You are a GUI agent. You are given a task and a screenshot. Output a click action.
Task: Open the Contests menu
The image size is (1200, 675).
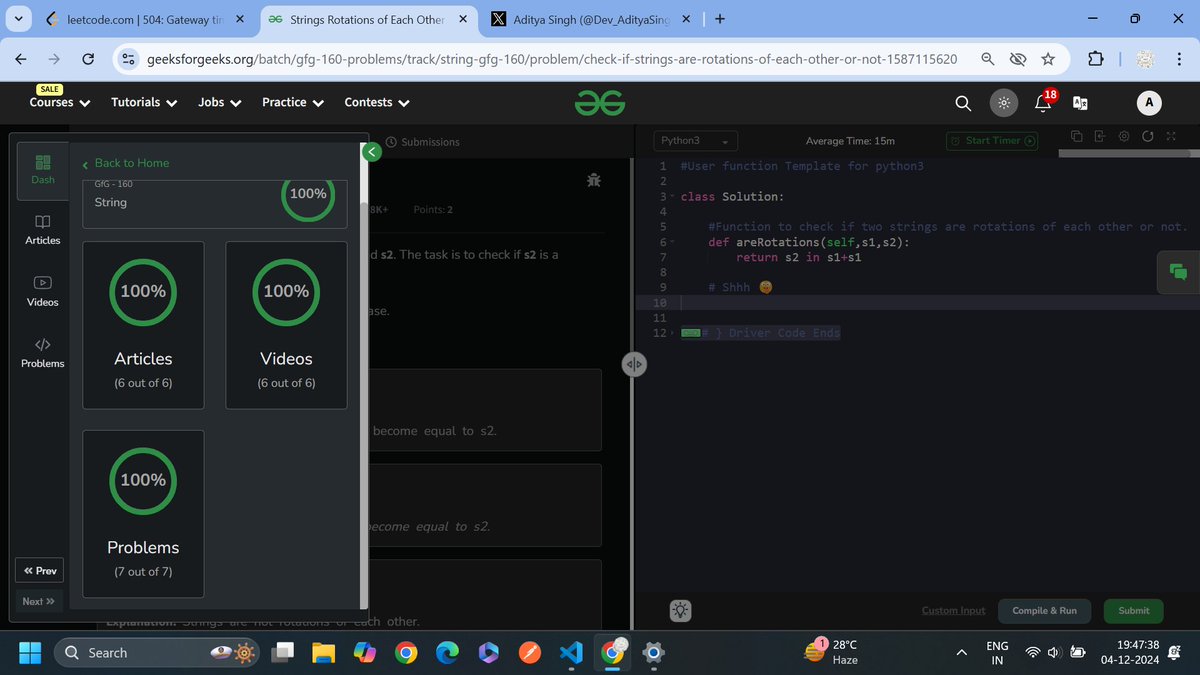tap(377, 102)
